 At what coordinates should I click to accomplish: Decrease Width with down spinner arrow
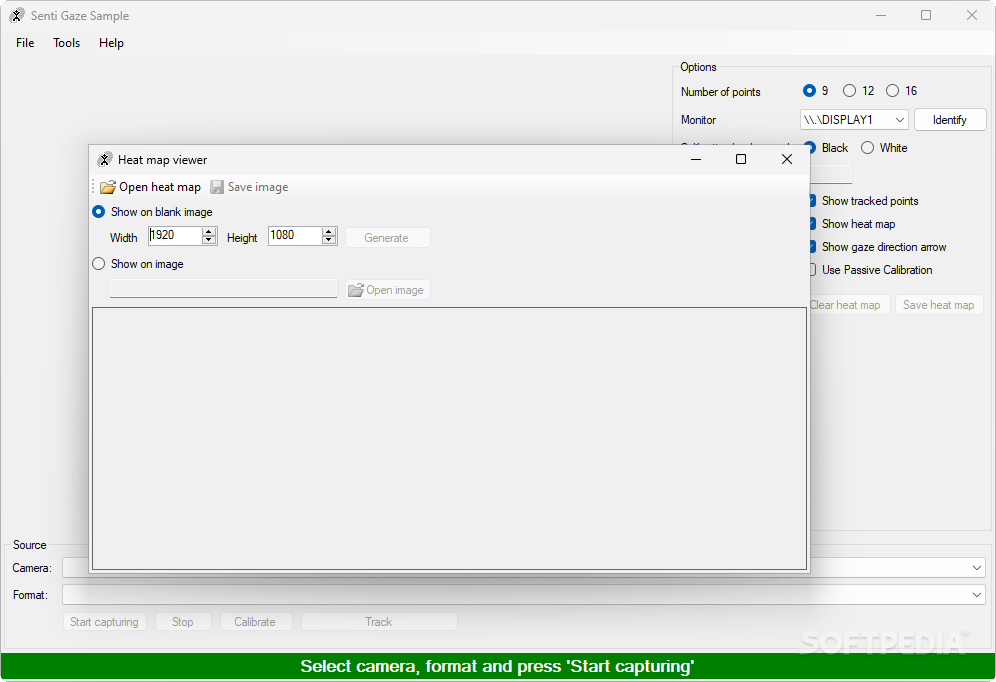pos(209,240)
